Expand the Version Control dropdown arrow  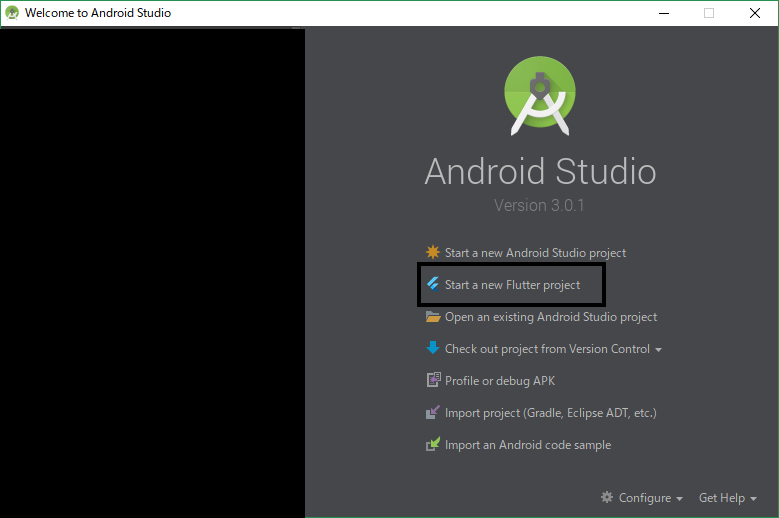click(x=658, y=350)
